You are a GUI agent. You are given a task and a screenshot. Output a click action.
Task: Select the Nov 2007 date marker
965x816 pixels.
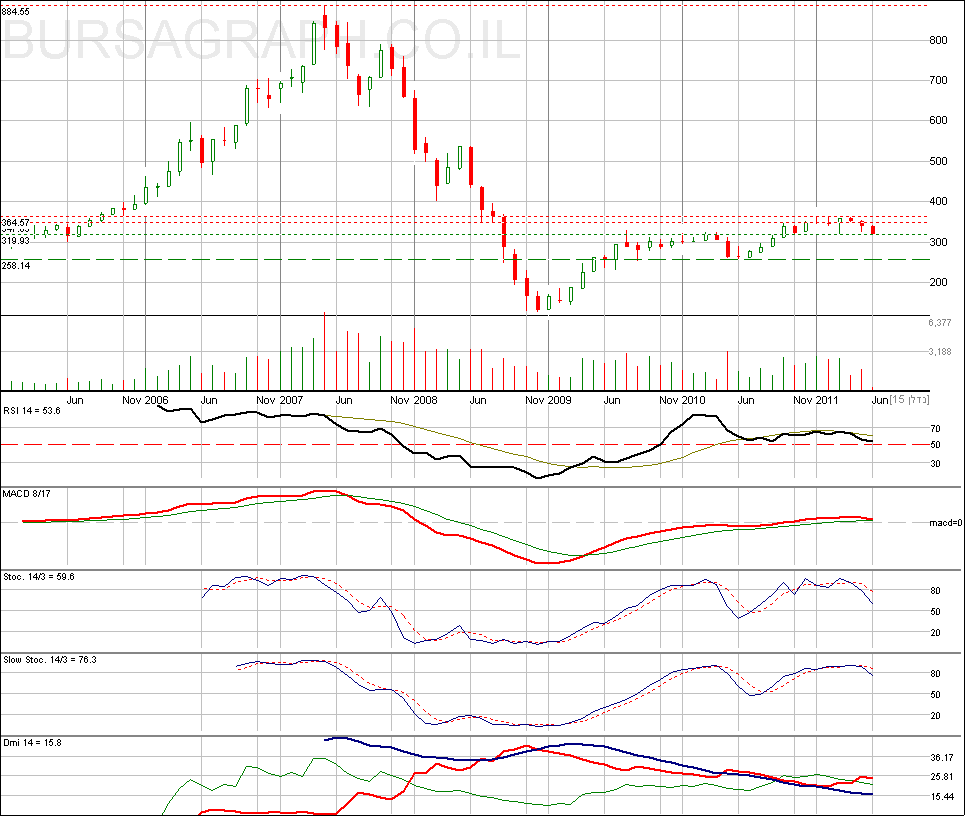pyautogui.click(x=279, y=400)
